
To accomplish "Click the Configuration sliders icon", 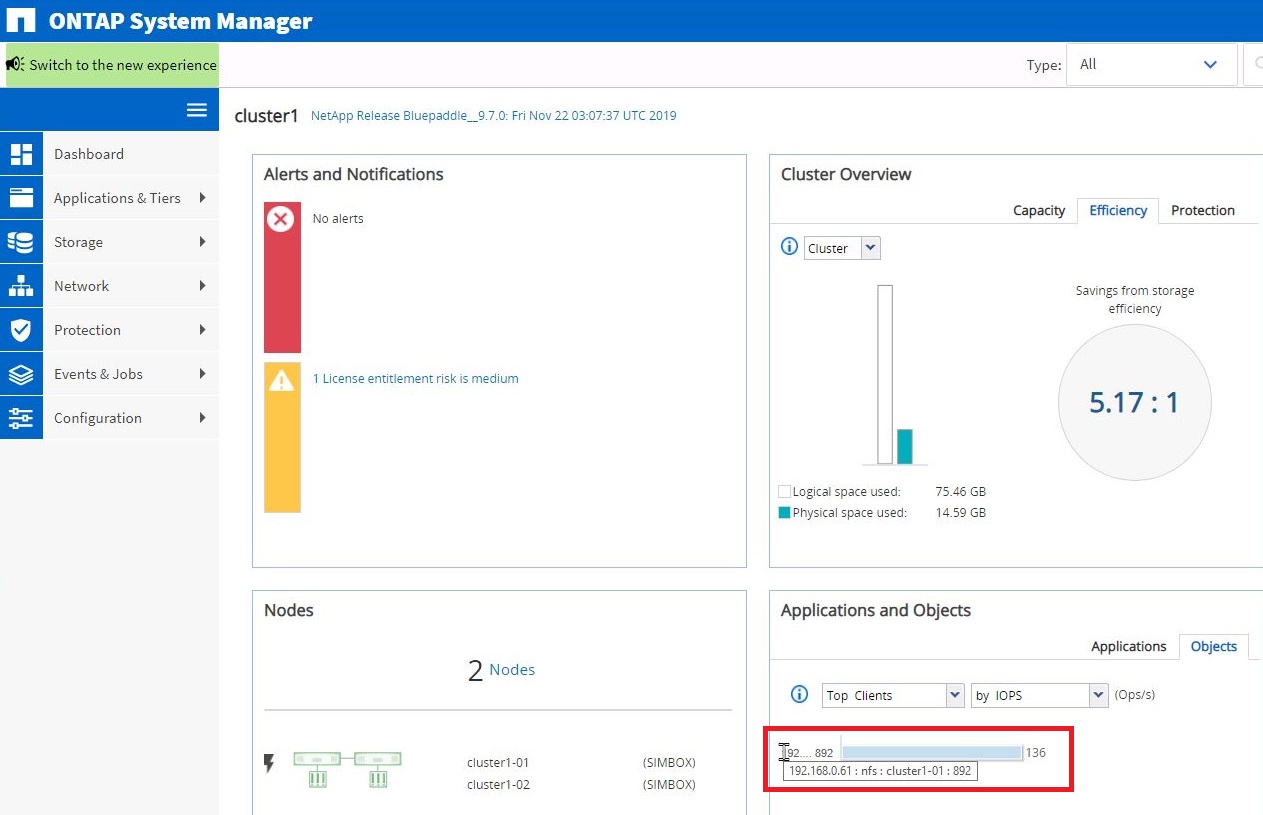I will [x=21, y=418].
